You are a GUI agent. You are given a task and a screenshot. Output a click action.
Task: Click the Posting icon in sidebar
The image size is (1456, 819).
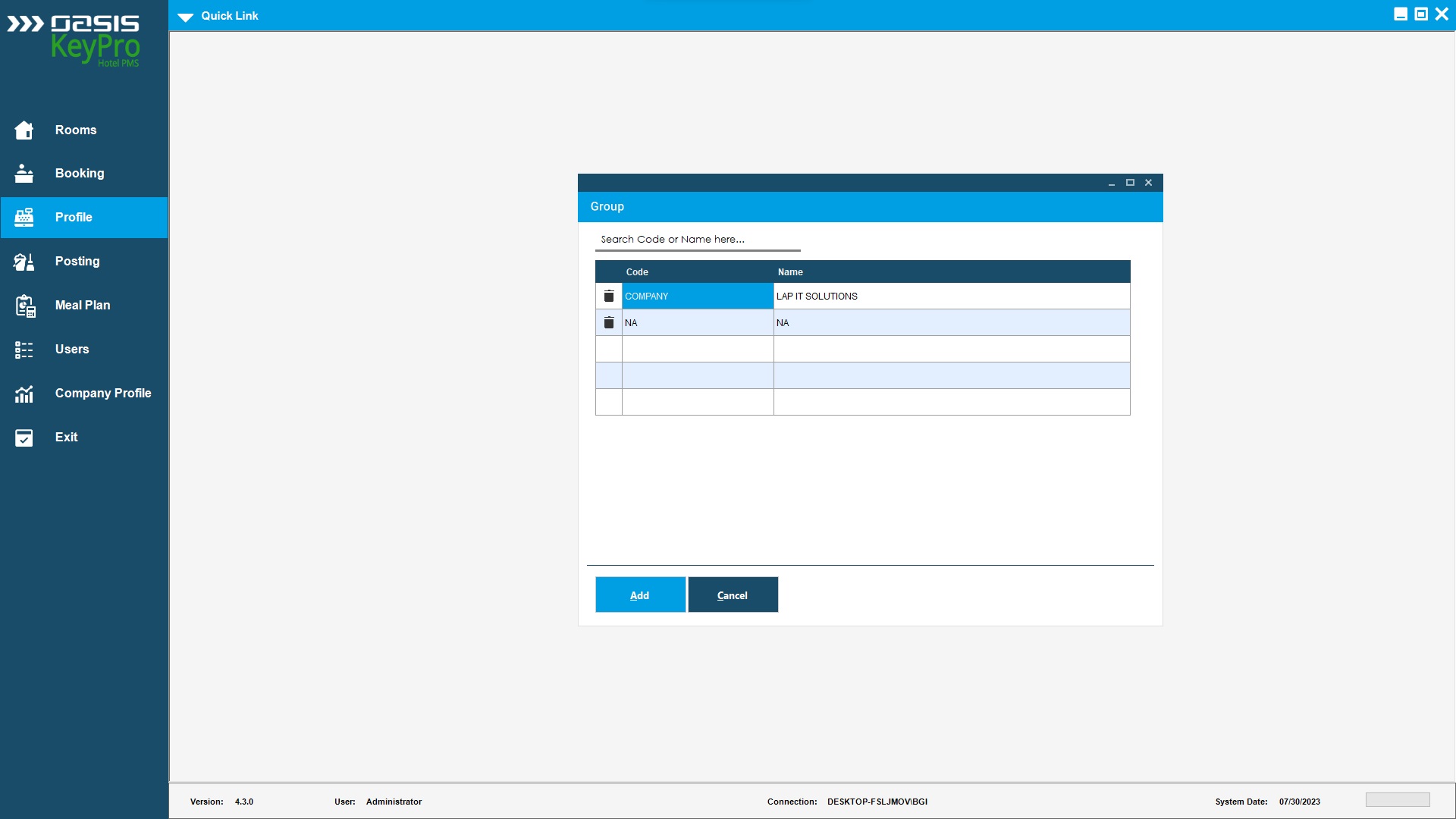24,262
